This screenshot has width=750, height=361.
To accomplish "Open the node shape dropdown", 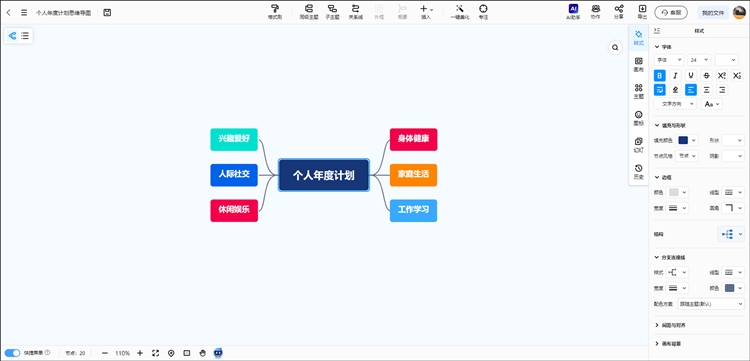I will (x=733, y=140).
